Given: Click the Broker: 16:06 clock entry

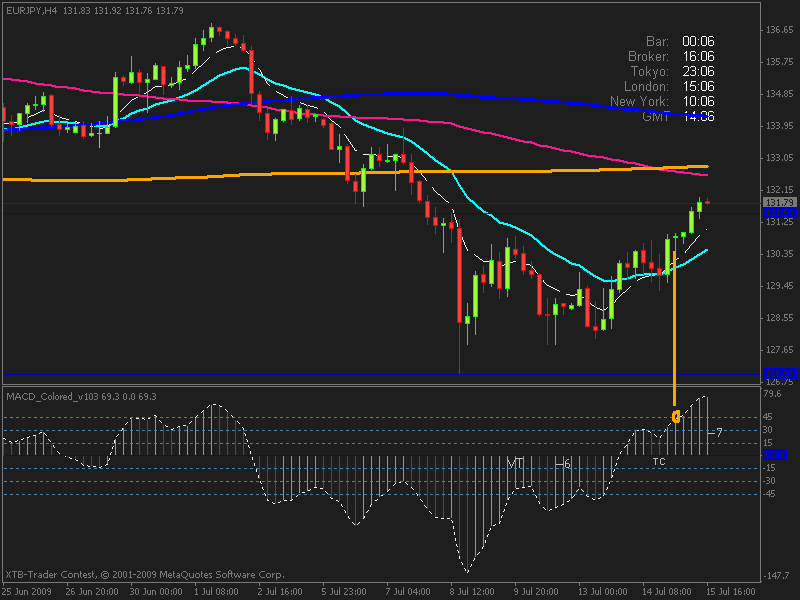Looking at the screenshot, I should pos(671,56).
